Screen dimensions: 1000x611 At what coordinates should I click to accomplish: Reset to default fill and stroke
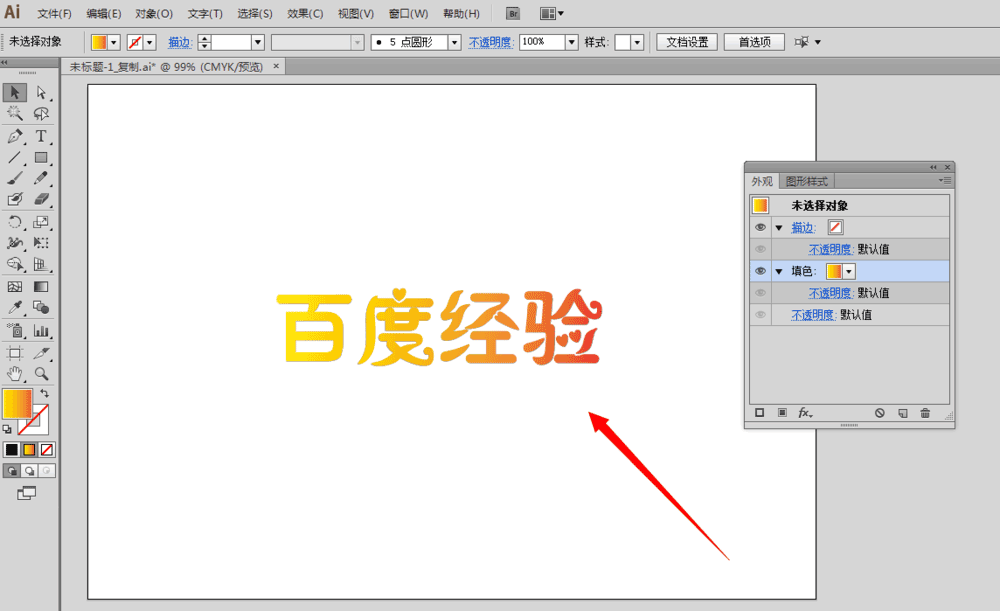point(7,429)
